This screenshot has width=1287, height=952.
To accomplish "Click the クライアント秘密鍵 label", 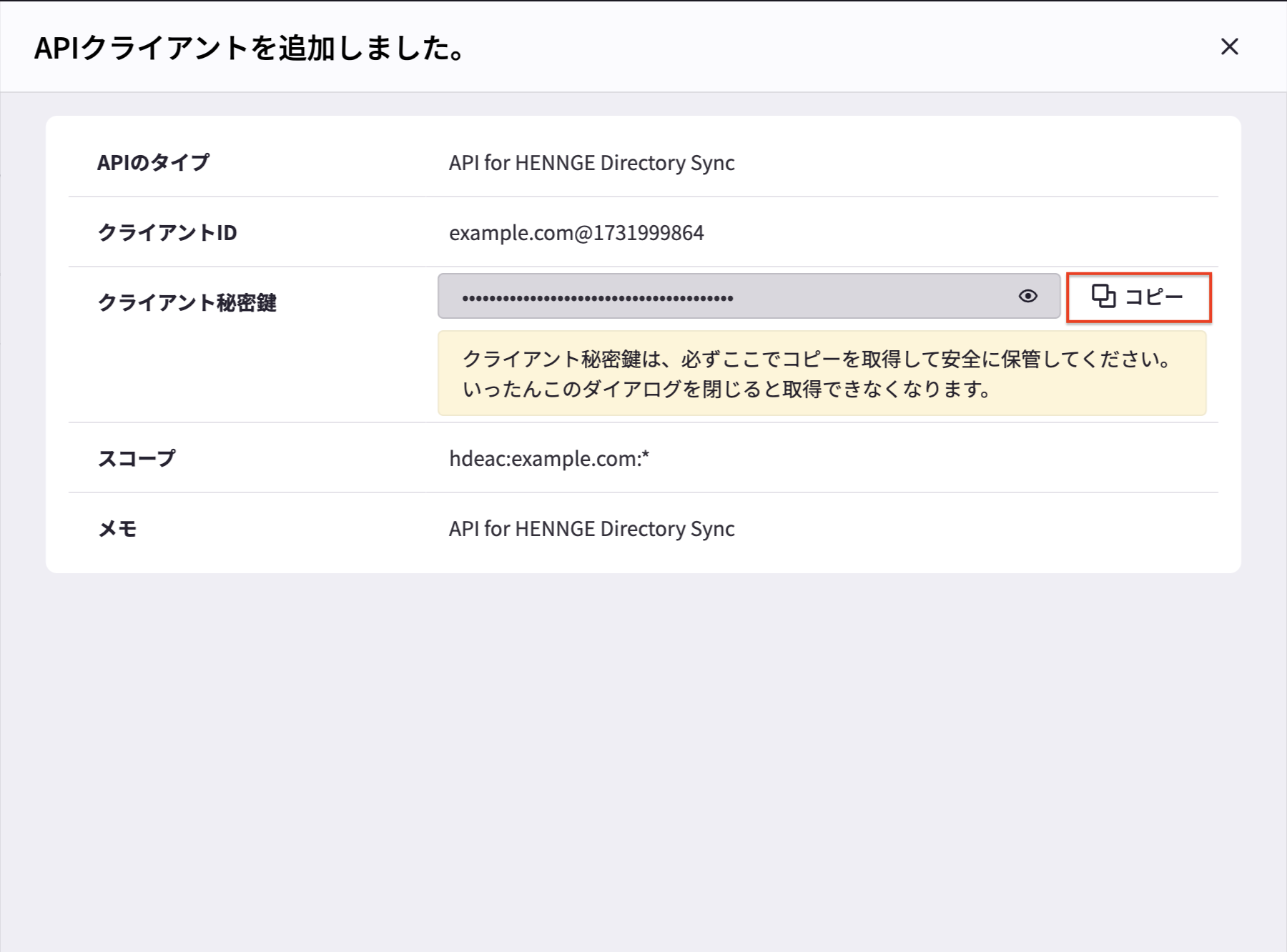I will click(187, 303).
